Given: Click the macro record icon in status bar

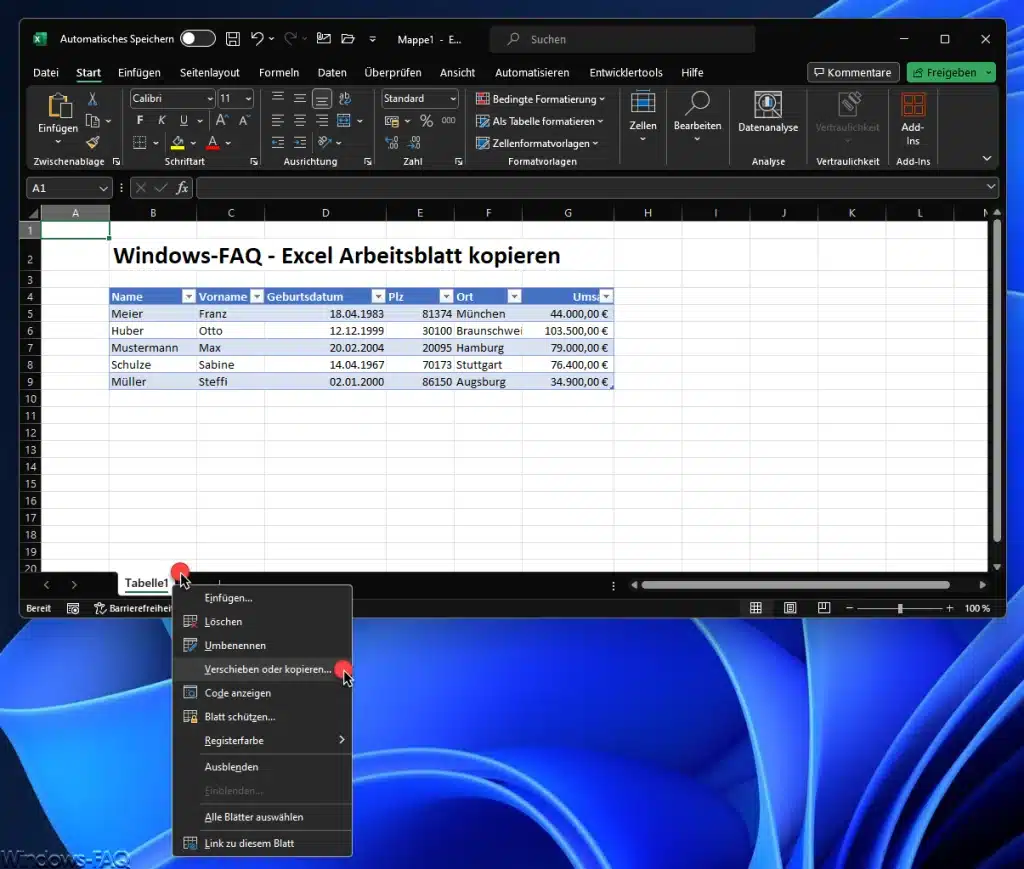Looking at the screenshot, I should click(73, 608).
